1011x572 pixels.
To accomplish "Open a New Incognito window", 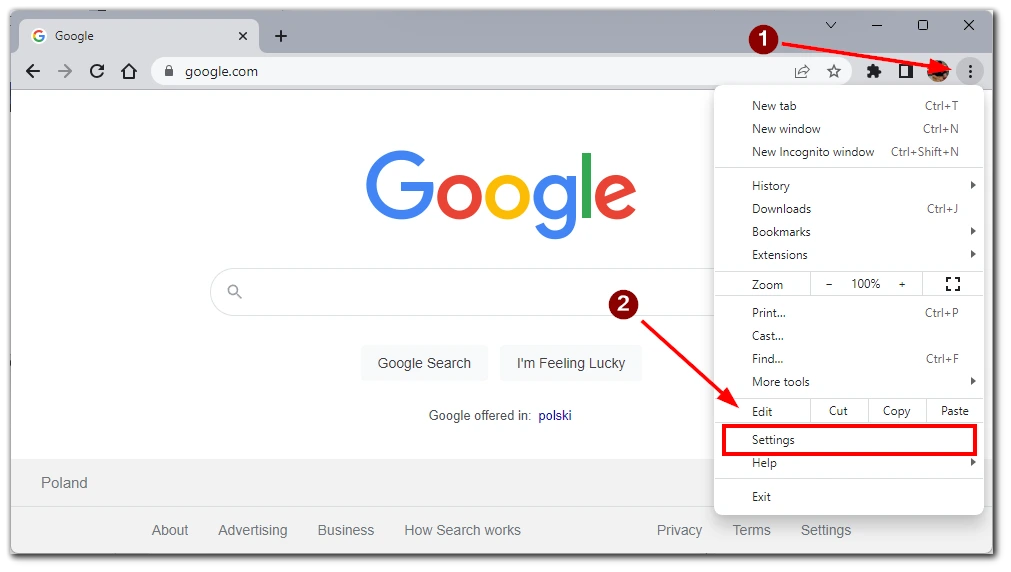I will click(x=849, y=152).
